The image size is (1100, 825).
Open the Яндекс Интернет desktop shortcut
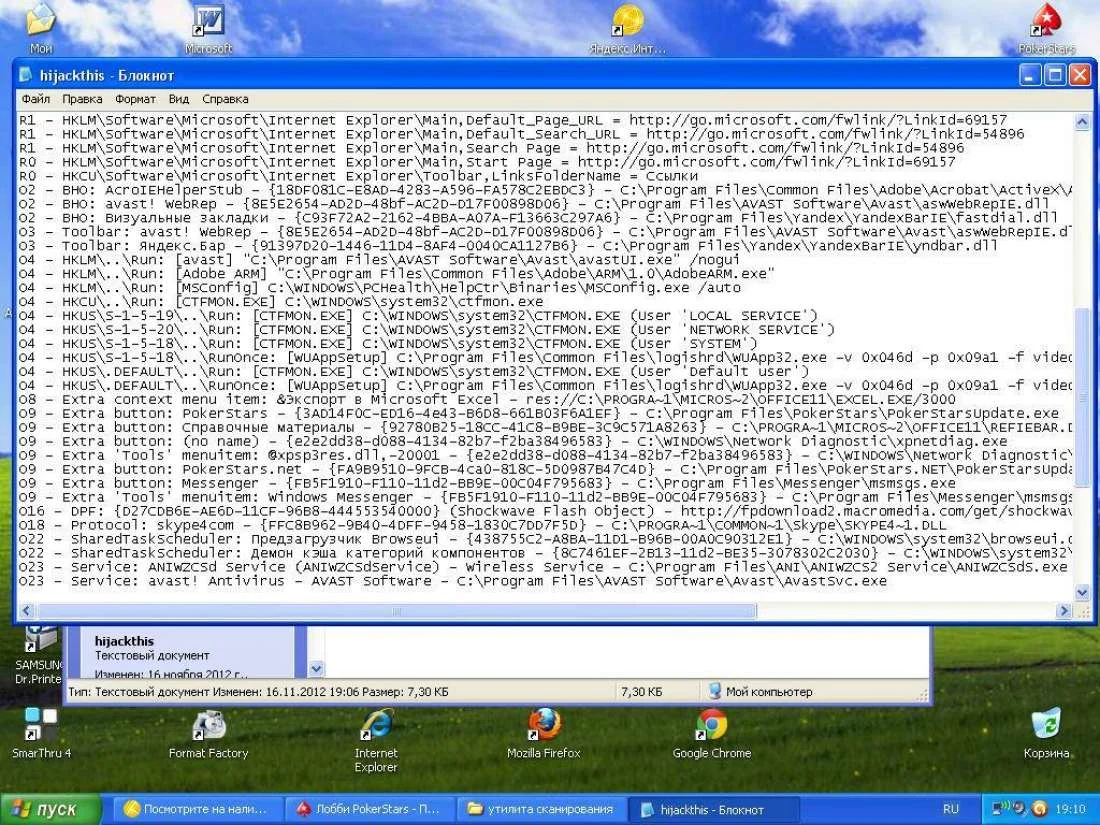627,28
